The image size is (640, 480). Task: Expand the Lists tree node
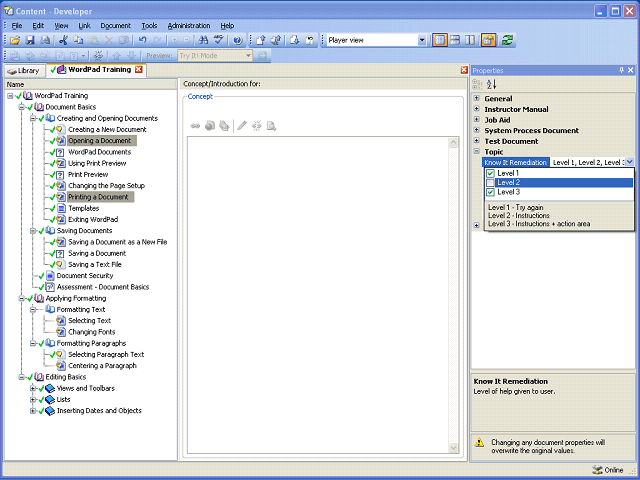(33, 399)
